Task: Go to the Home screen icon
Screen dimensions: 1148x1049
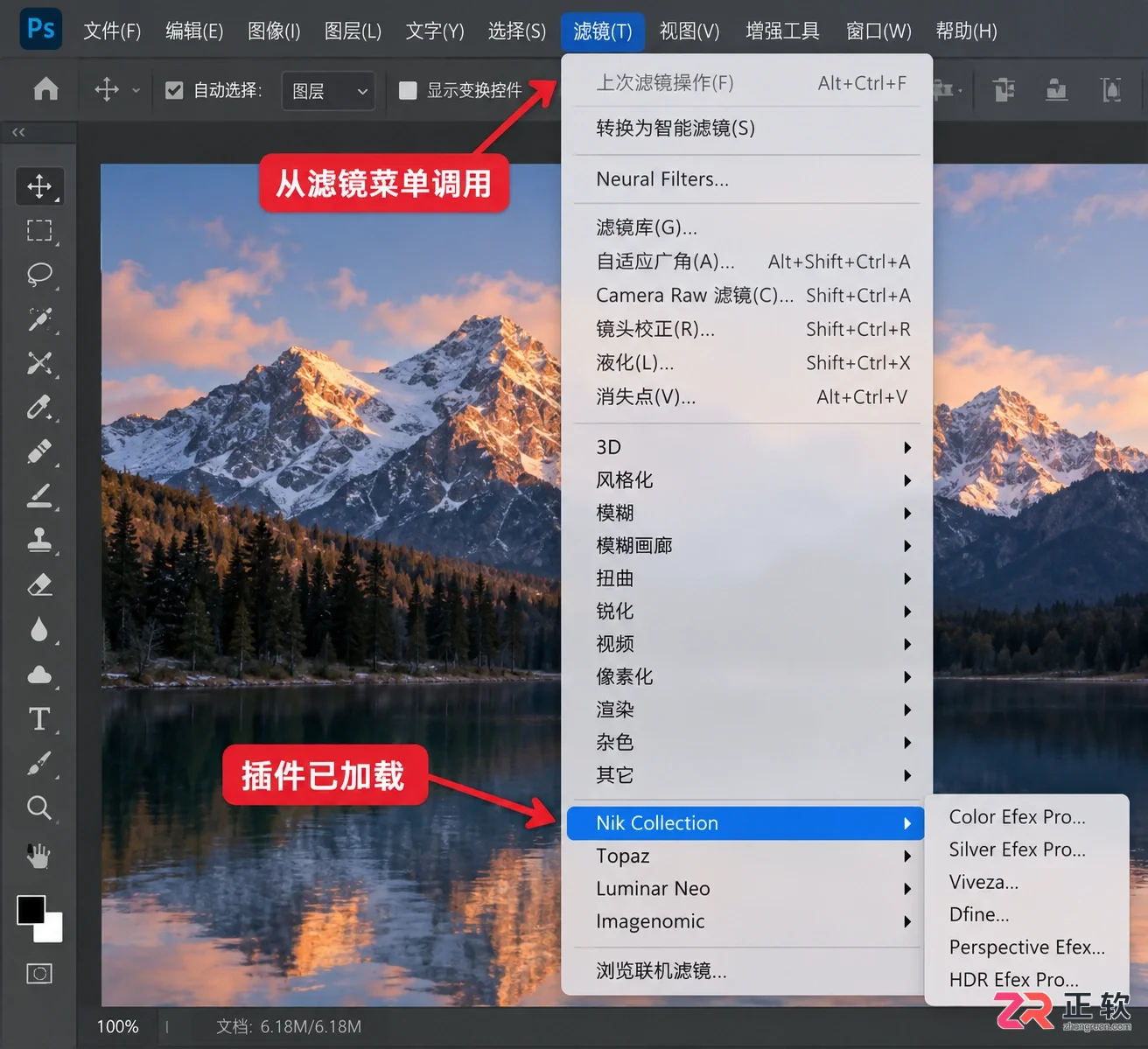Action: click(45, 89)
